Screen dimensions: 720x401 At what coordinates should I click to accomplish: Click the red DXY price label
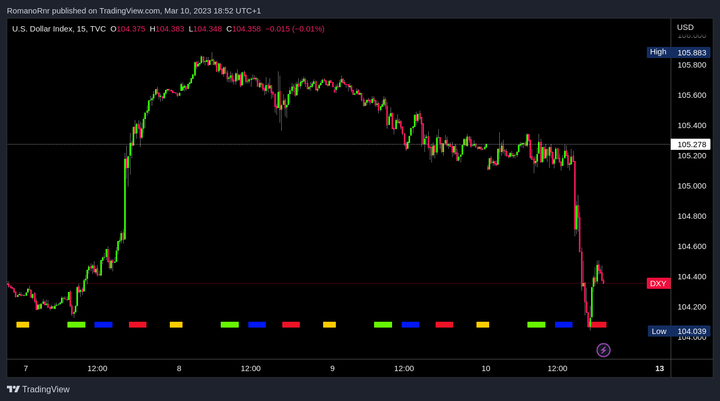[x=658, y=283]
